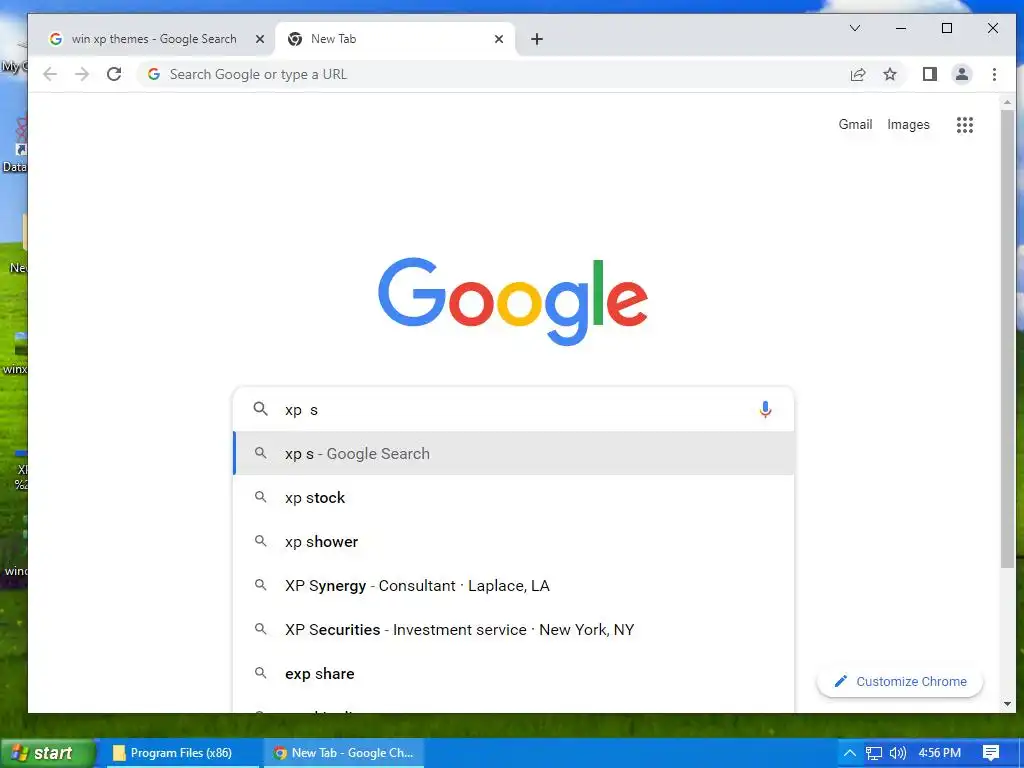Image resolution: width=1024 pixels, height=768 pixels.
Task: Click the page vertical scrollbar thumb
Action: point(1007,338)
